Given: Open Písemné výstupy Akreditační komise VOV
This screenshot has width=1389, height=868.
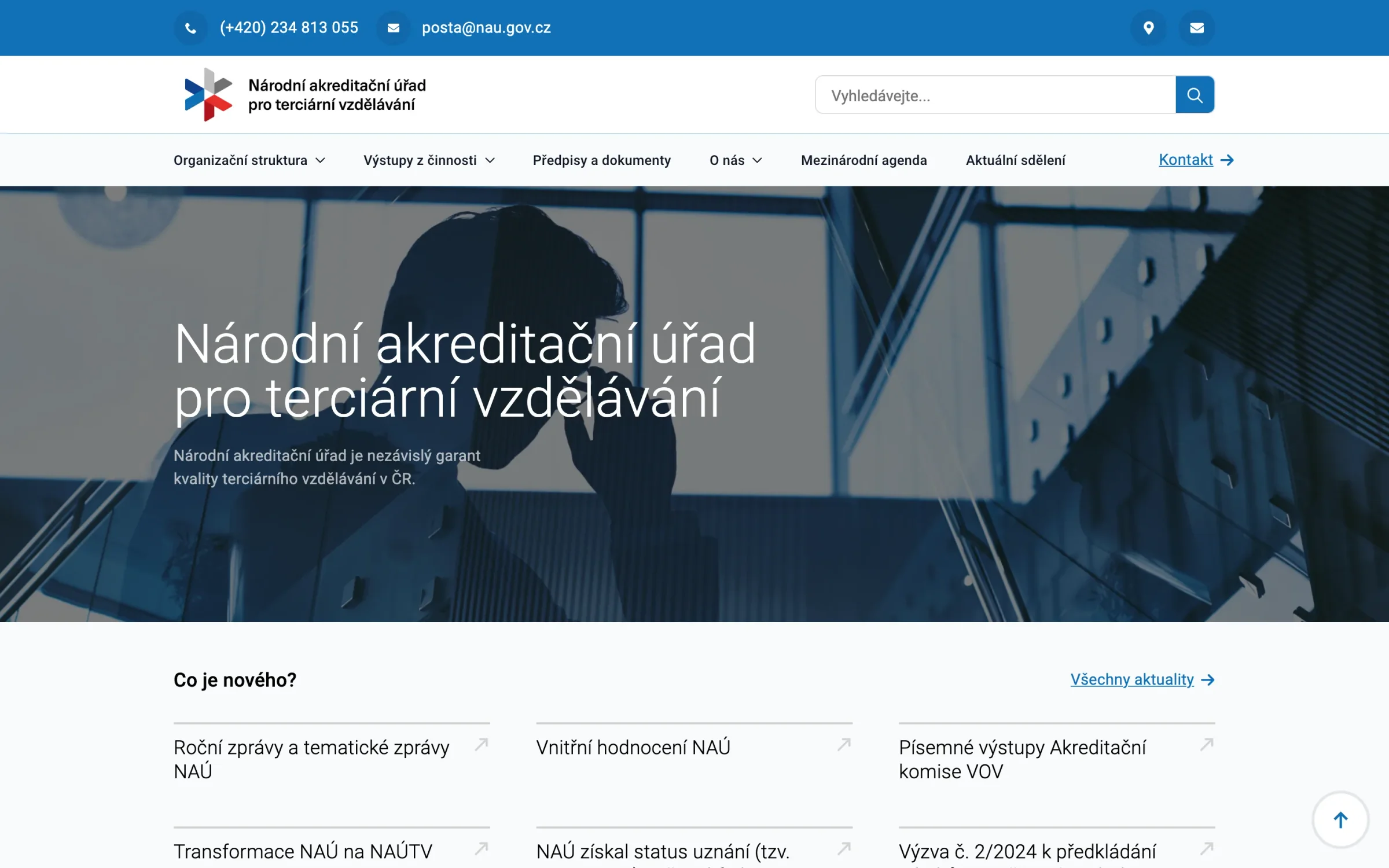Looking at the screenshot, I should tap(1022, 759).
